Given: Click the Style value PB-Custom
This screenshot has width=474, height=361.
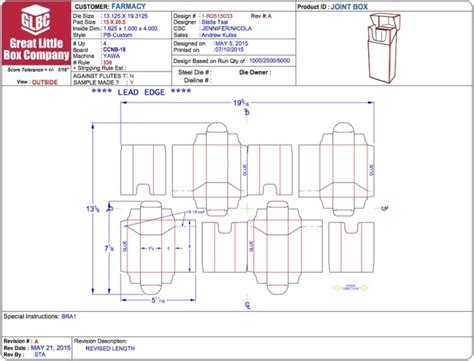Looking at the screenshot, I should [x=117, y=35].
